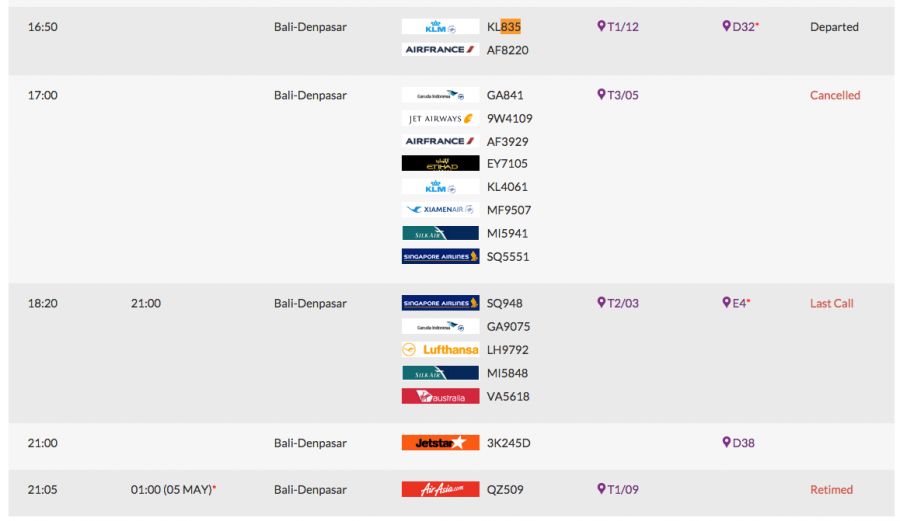This screenshot has height=521, width=900.
Task: Click the KLM logo beside KL4061
Action: coord(440,187)
